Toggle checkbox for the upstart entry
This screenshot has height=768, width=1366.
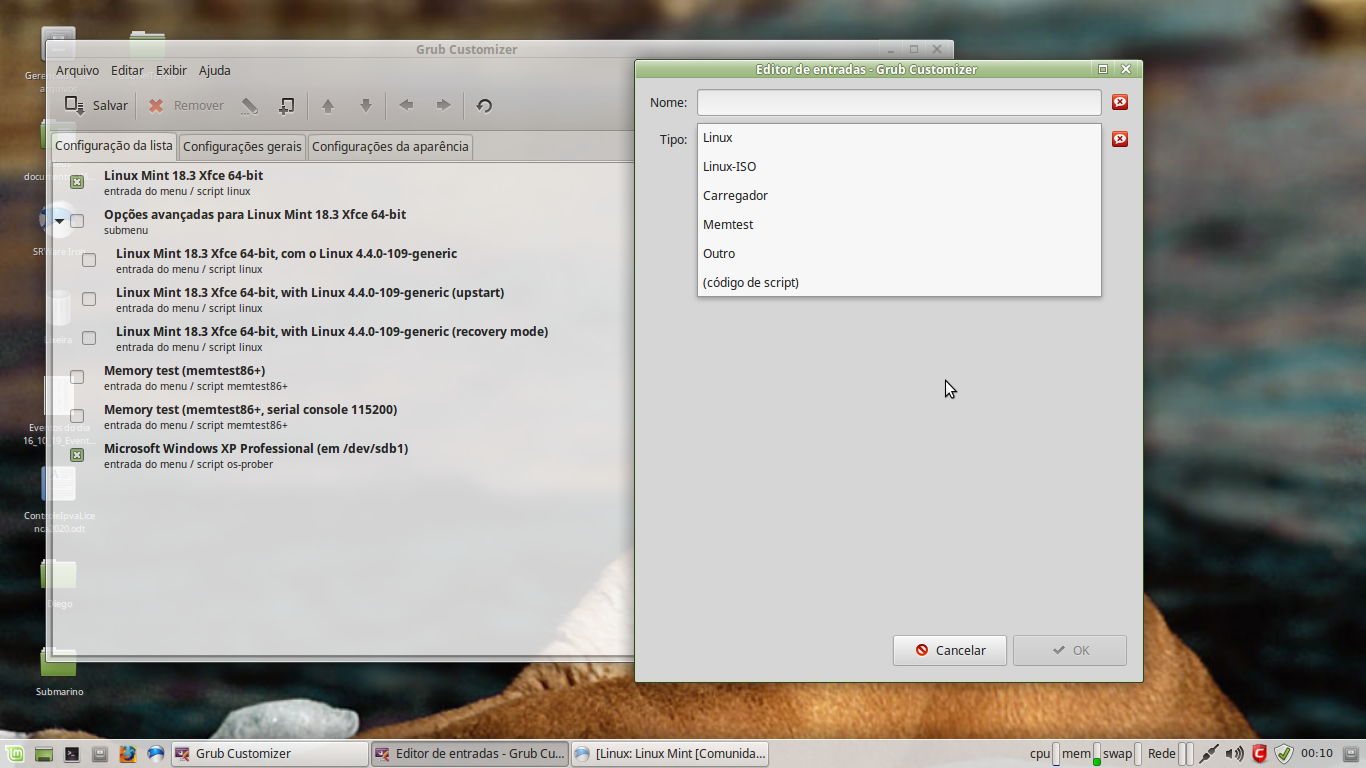pos(89,299)
